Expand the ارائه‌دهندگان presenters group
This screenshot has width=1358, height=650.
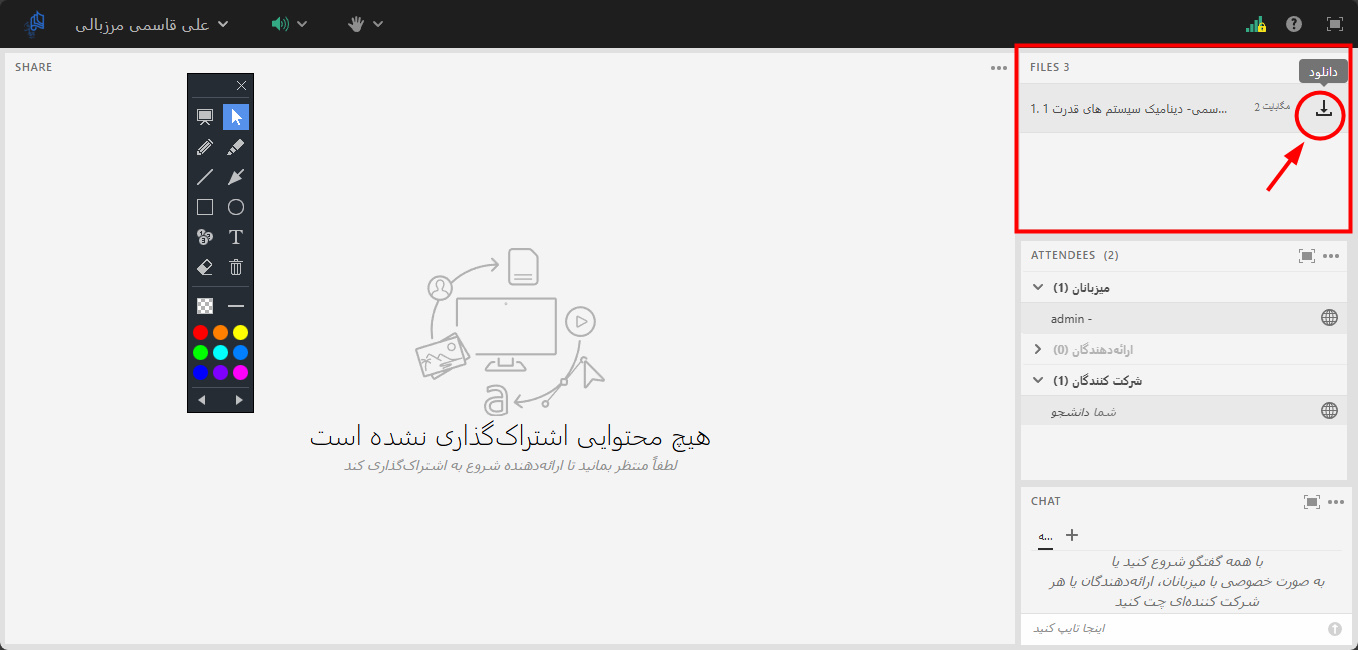(1038, 350)
